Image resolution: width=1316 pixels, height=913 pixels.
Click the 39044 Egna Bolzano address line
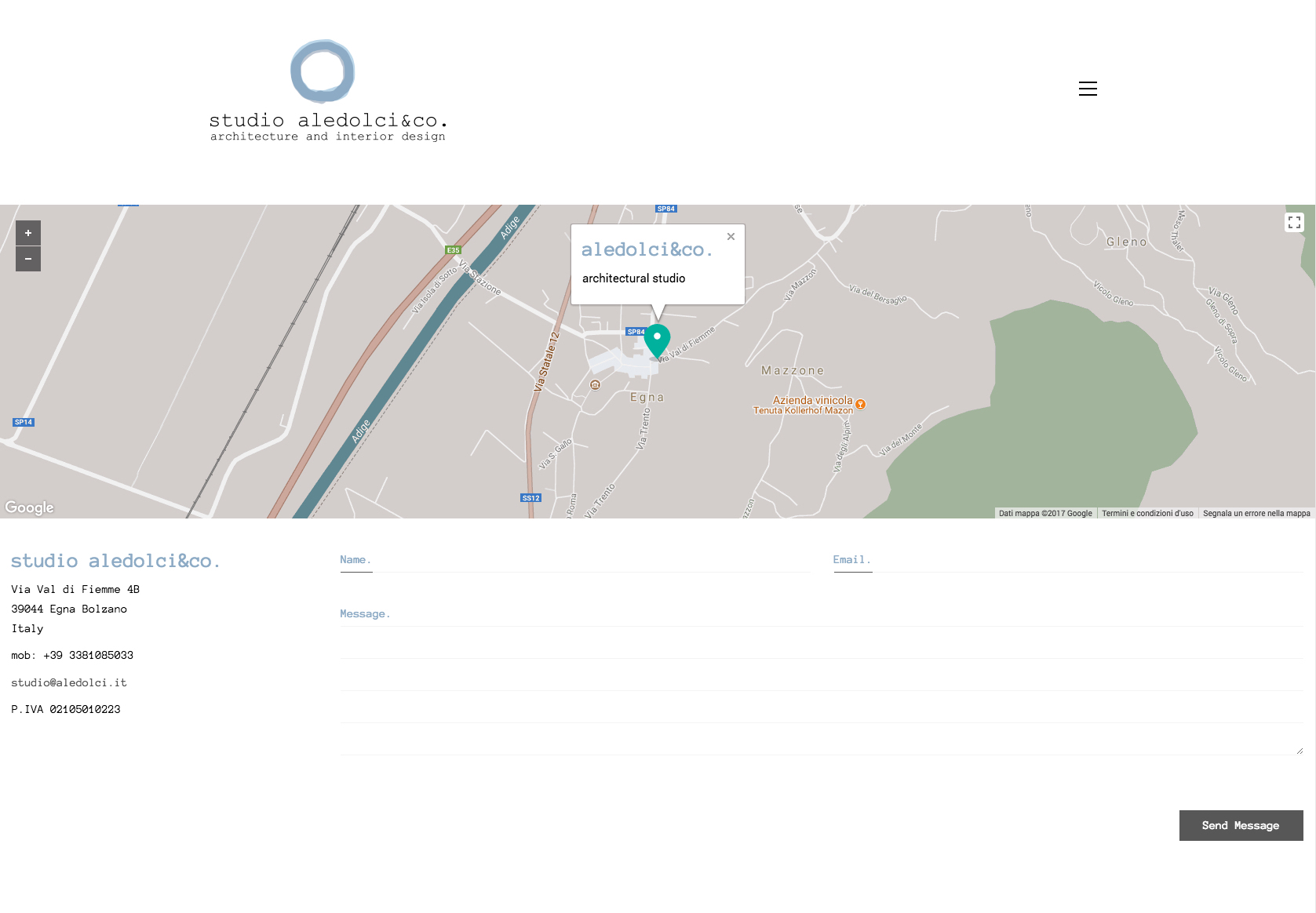[69, 609]
